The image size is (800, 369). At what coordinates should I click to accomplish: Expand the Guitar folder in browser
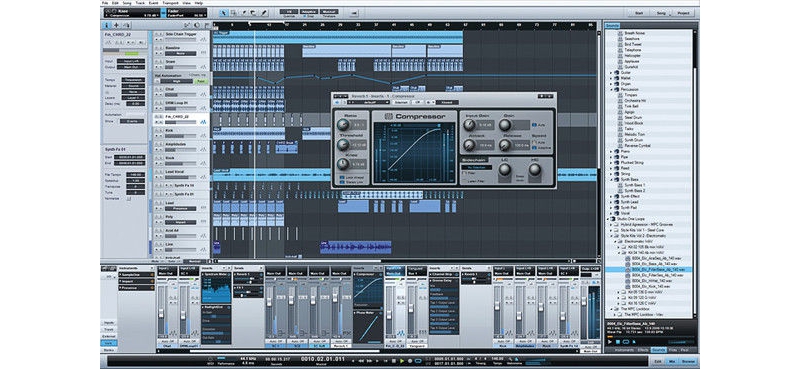(x=611, y=72)
